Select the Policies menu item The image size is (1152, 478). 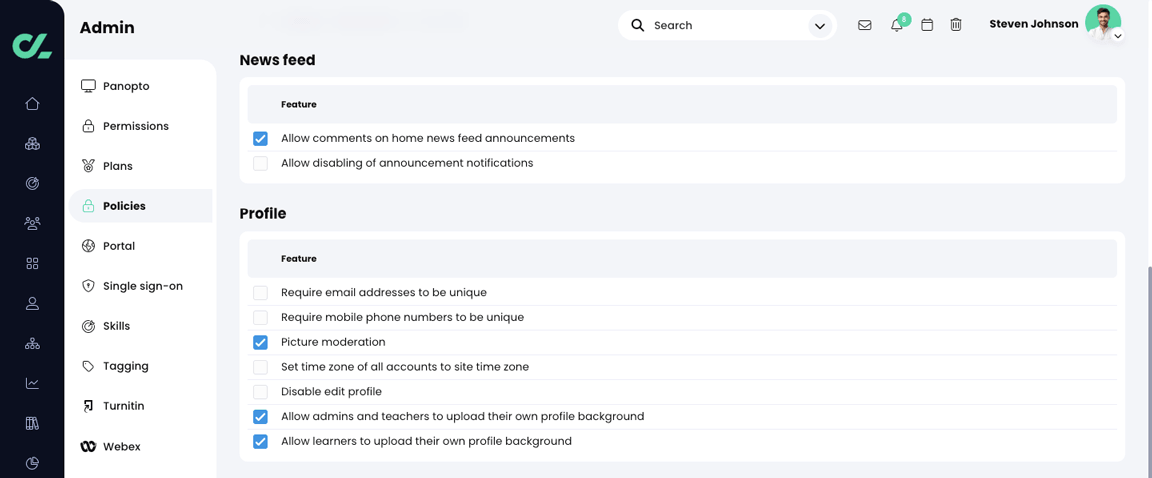pyautogui.click(x=140, y=206)
